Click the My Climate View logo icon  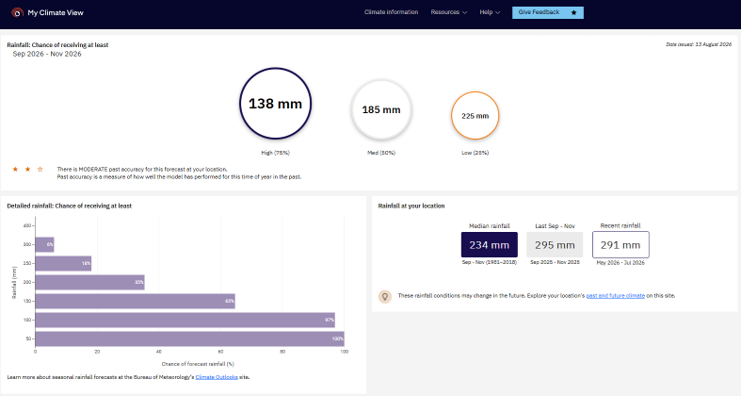[x=17, y=13]
